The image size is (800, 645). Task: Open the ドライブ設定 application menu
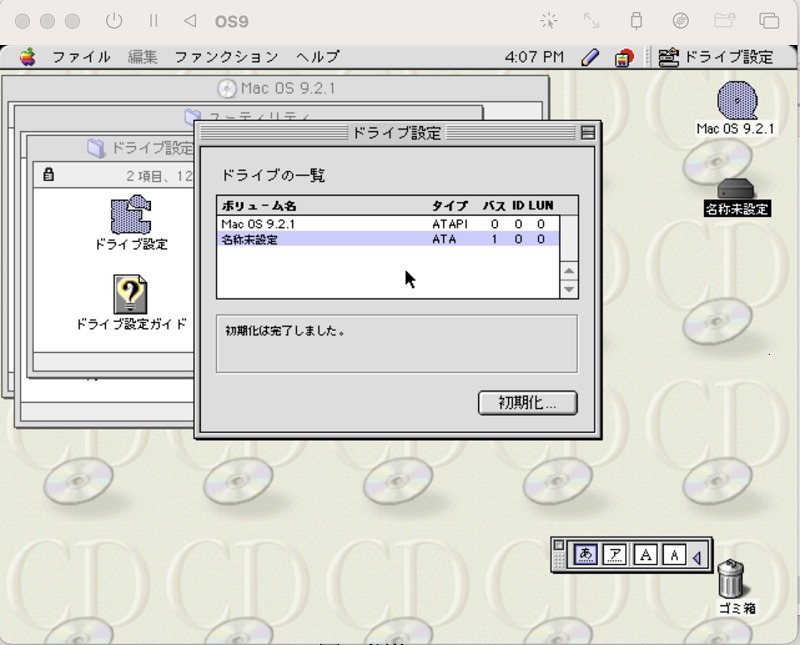(x=715, y=57)
